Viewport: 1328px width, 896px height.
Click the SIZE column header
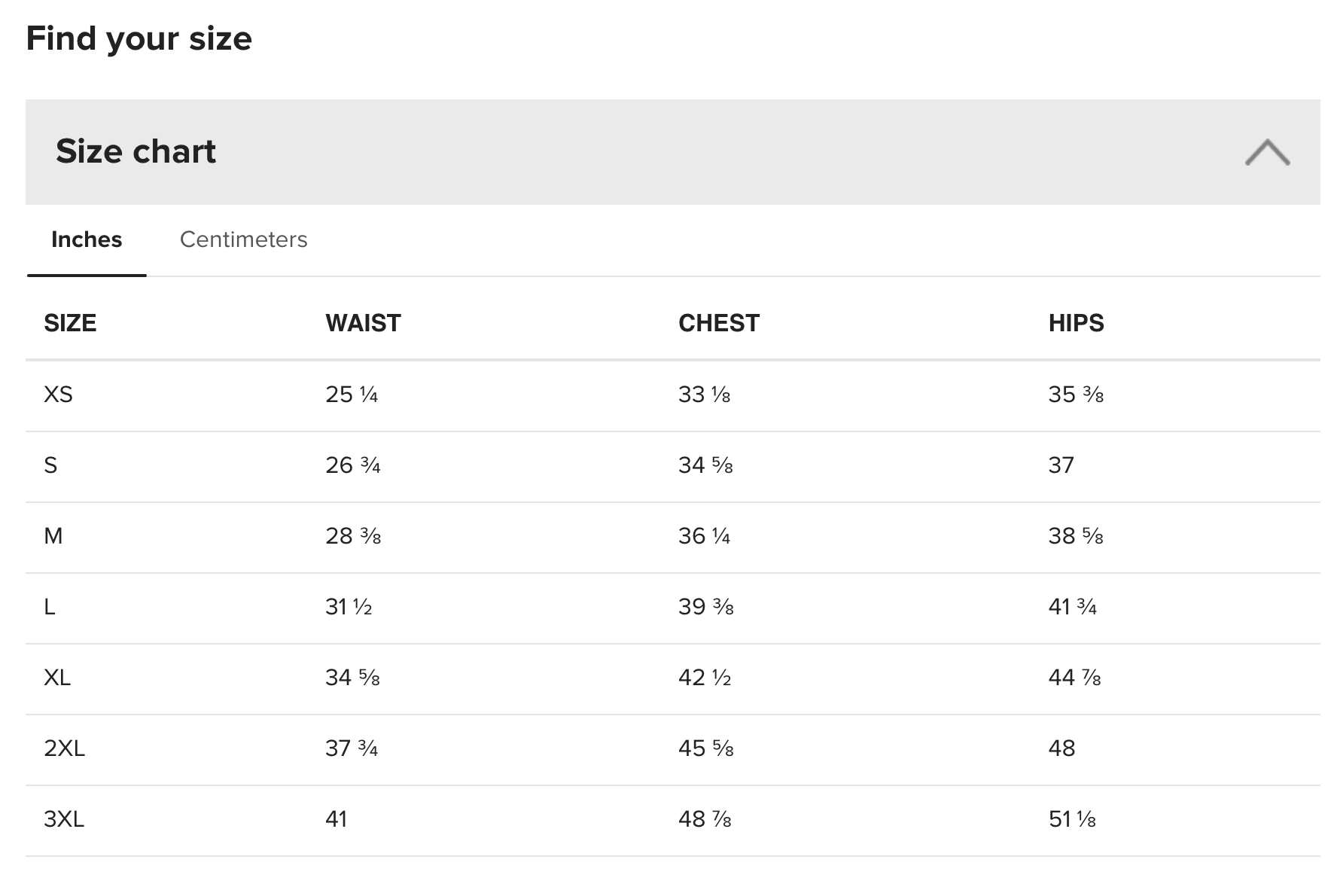click(x=70, y=323)
